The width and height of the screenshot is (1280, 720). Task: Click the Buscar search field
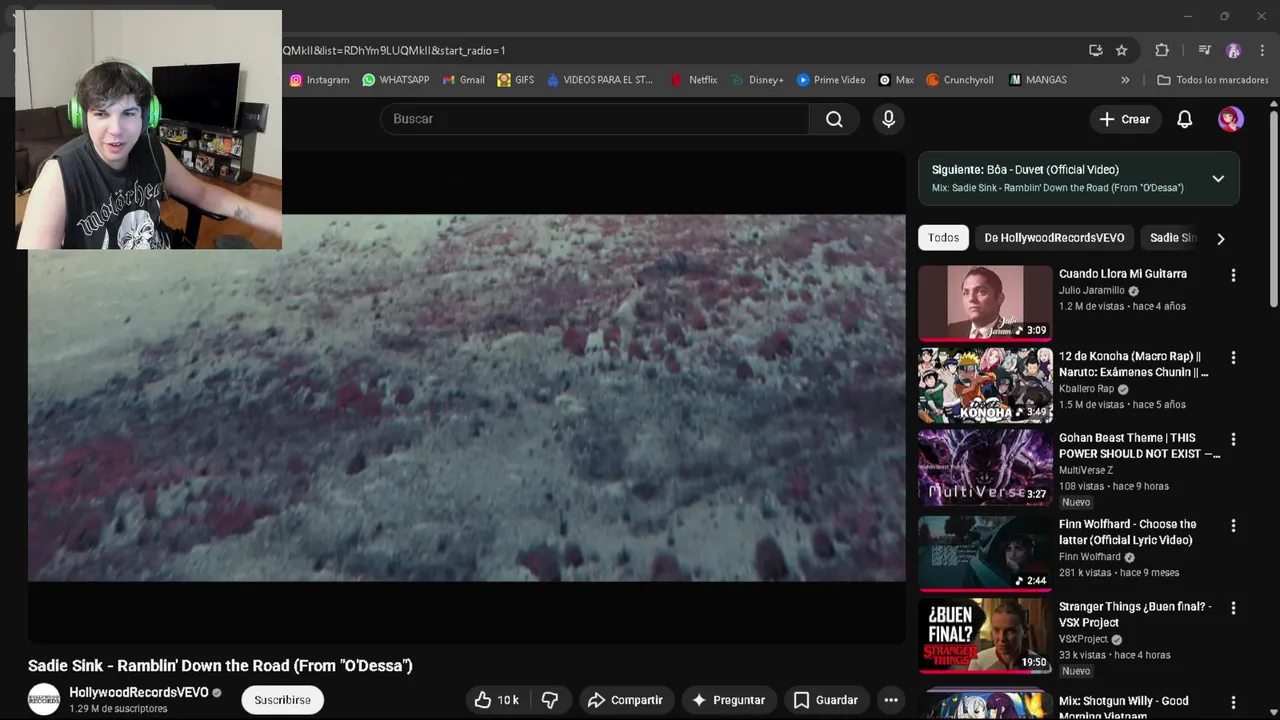594,119
